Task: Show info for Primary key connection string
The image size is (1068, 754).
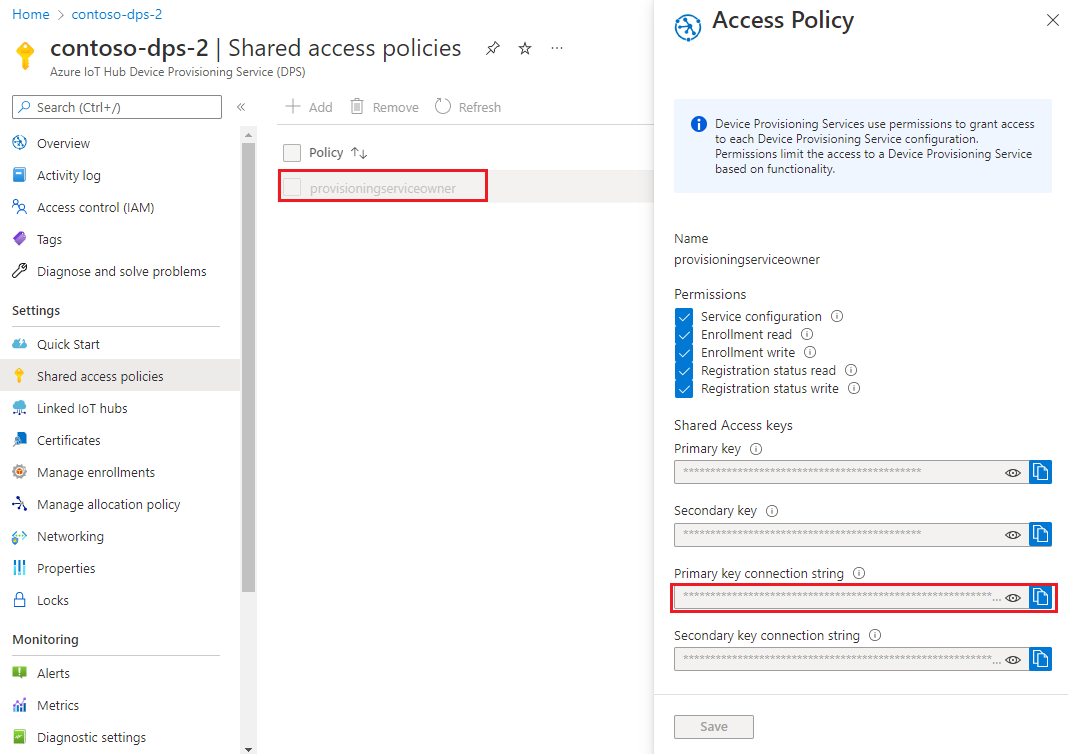Action: point(859,574)
